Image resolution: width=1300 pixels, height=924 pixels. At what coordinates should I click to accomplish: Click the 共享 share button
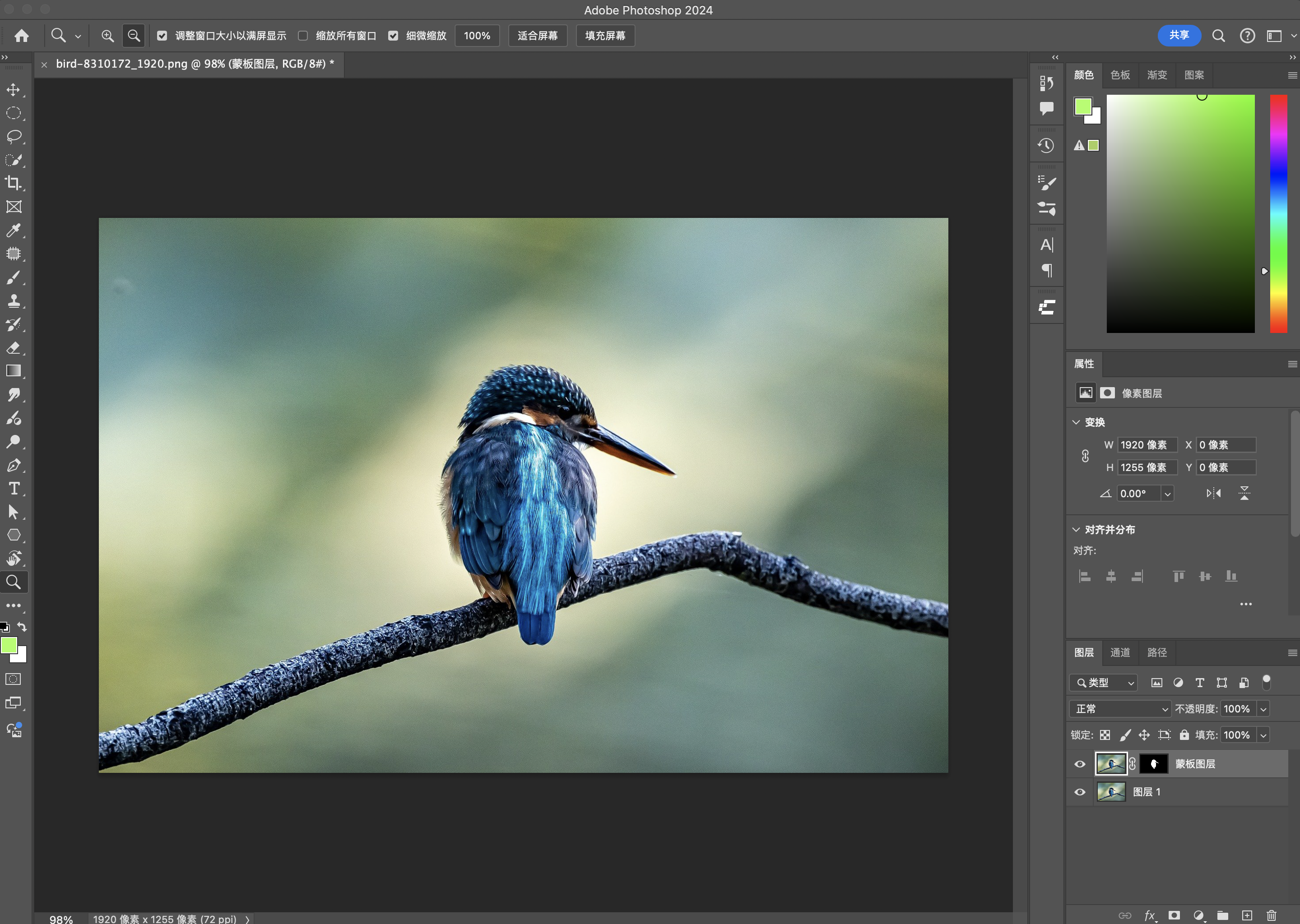[x=1179, y=35]
